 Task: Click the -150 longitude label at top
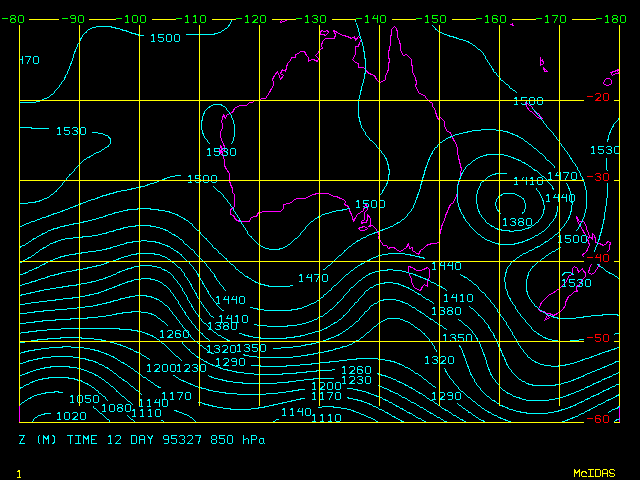pyautogui.click(x=434, y=19)
